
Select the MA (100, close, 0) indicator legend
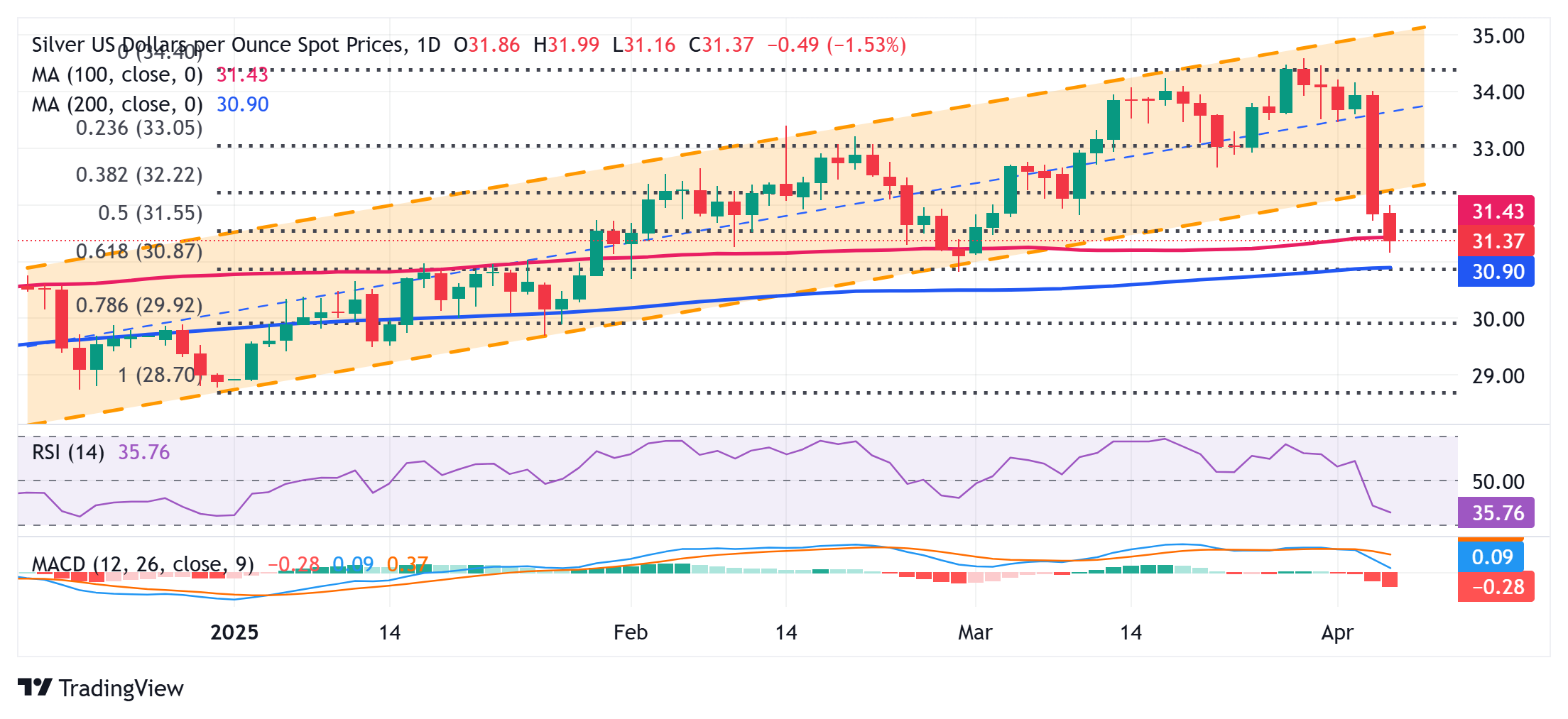point(117,75)
